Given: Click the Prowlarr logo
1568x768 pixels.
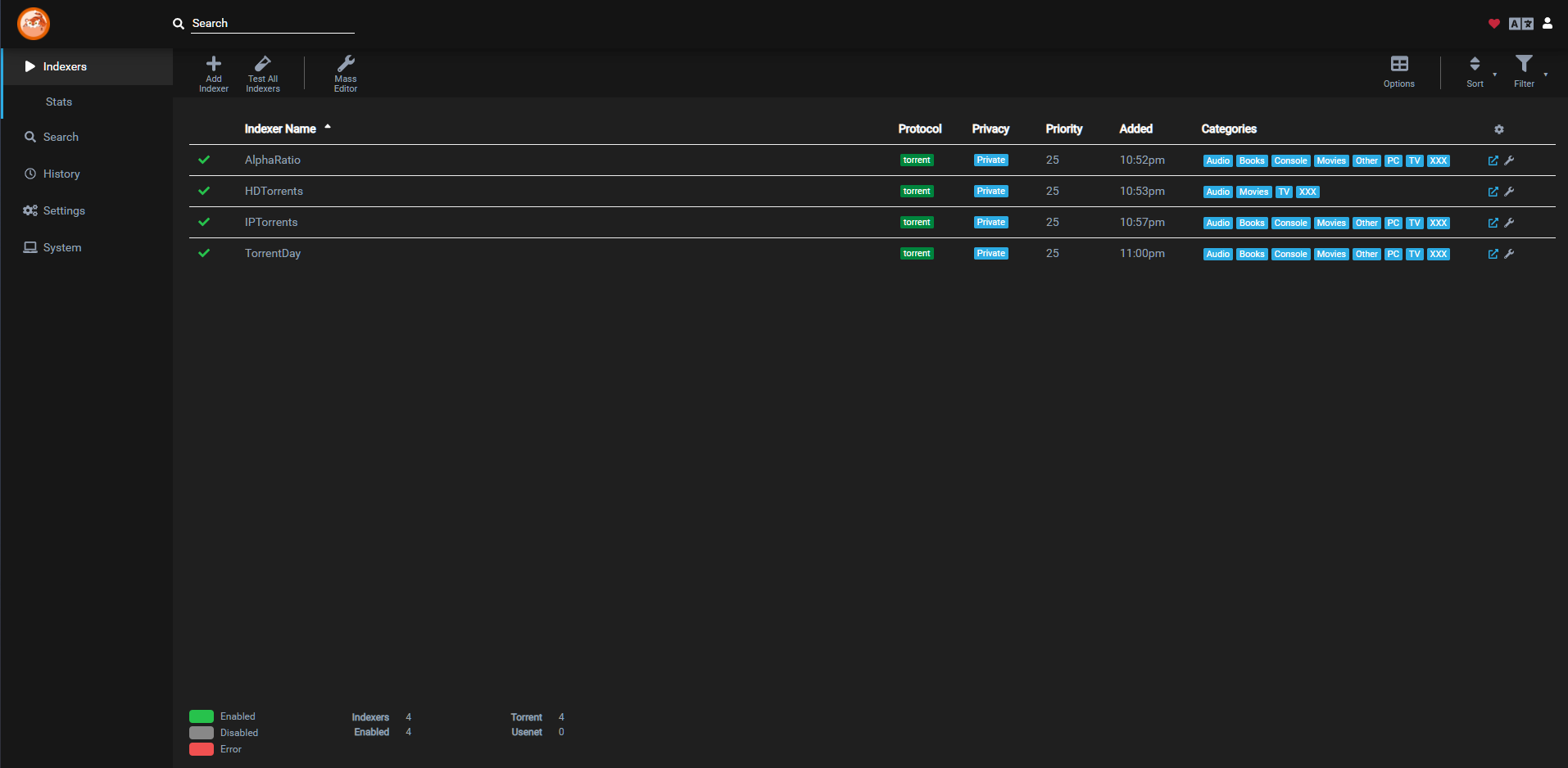Looking at the screenshot, I should pyautogui.click(x=34, y=24).
